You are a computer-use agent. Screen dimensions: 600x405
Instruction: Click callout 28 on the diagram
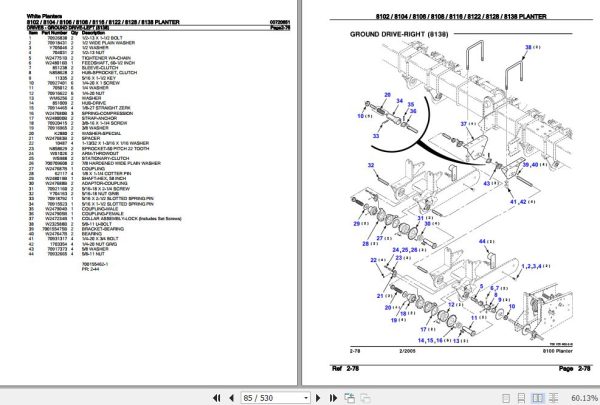pyautogui.click(x=366, y=243)
